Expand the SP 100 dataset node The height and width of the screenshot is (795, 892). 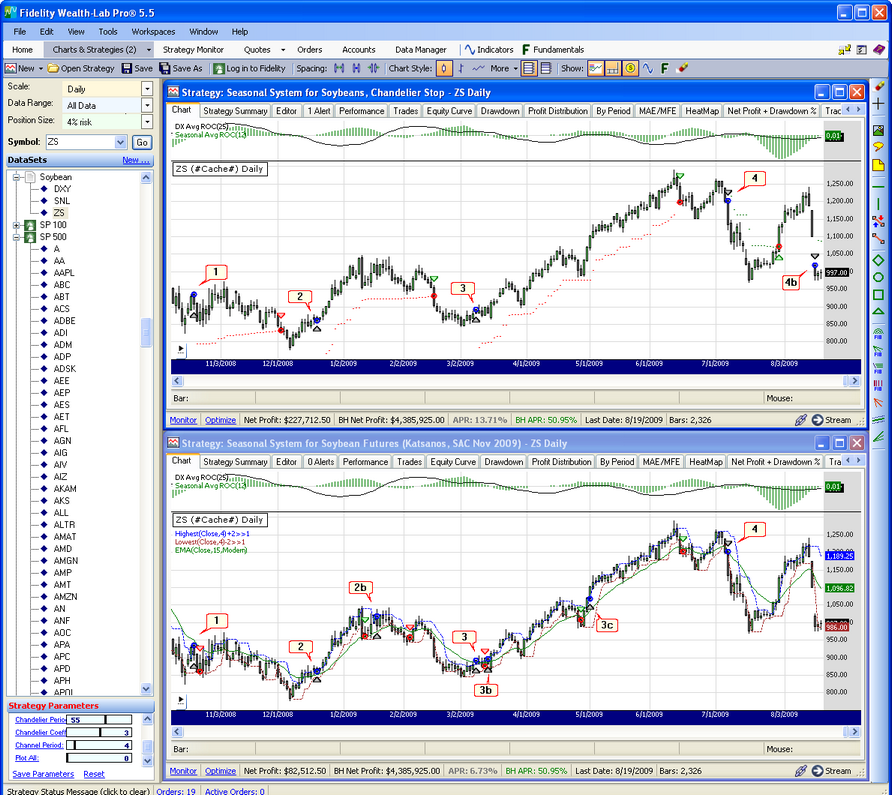16,225
